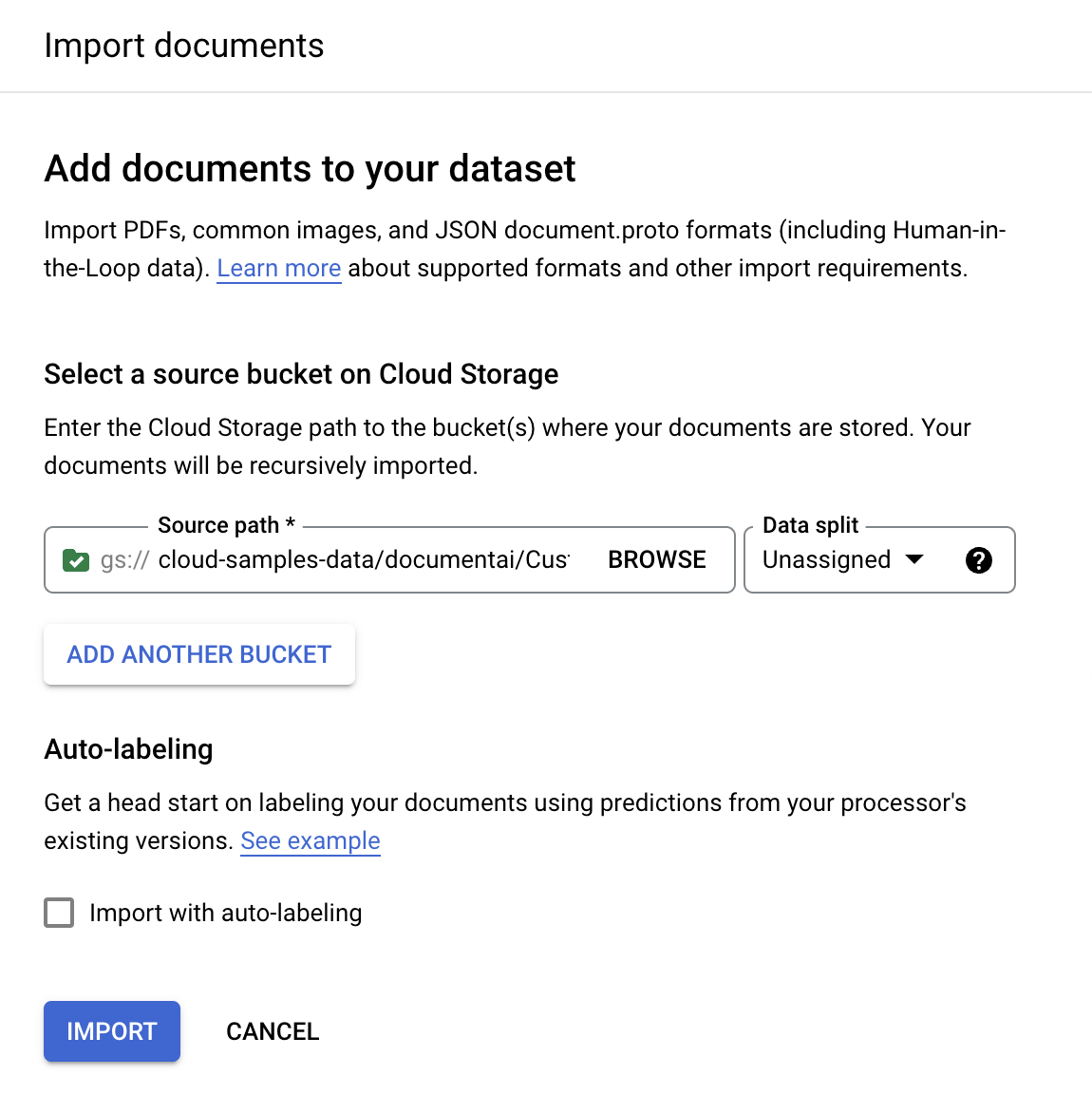Image resolution: width=1092 pixels, height=1094 pixels.
Task: Open the See example link
Action: (x=310, y=841)
